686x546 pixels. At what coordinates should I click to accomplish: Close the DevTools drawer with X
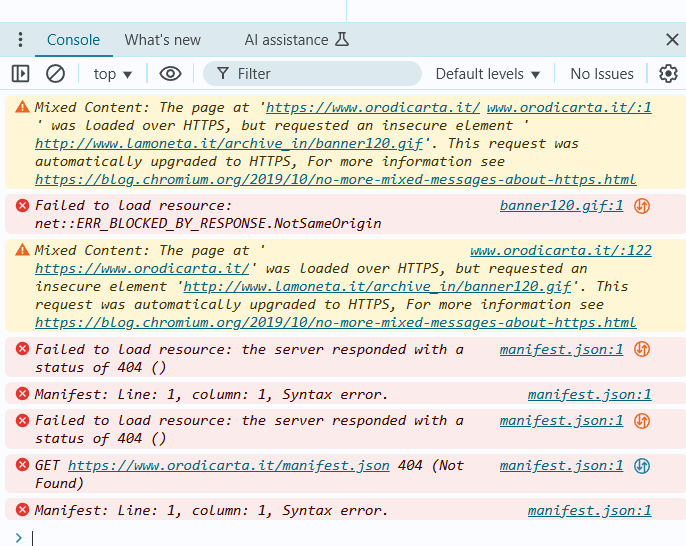click(672, 40)
